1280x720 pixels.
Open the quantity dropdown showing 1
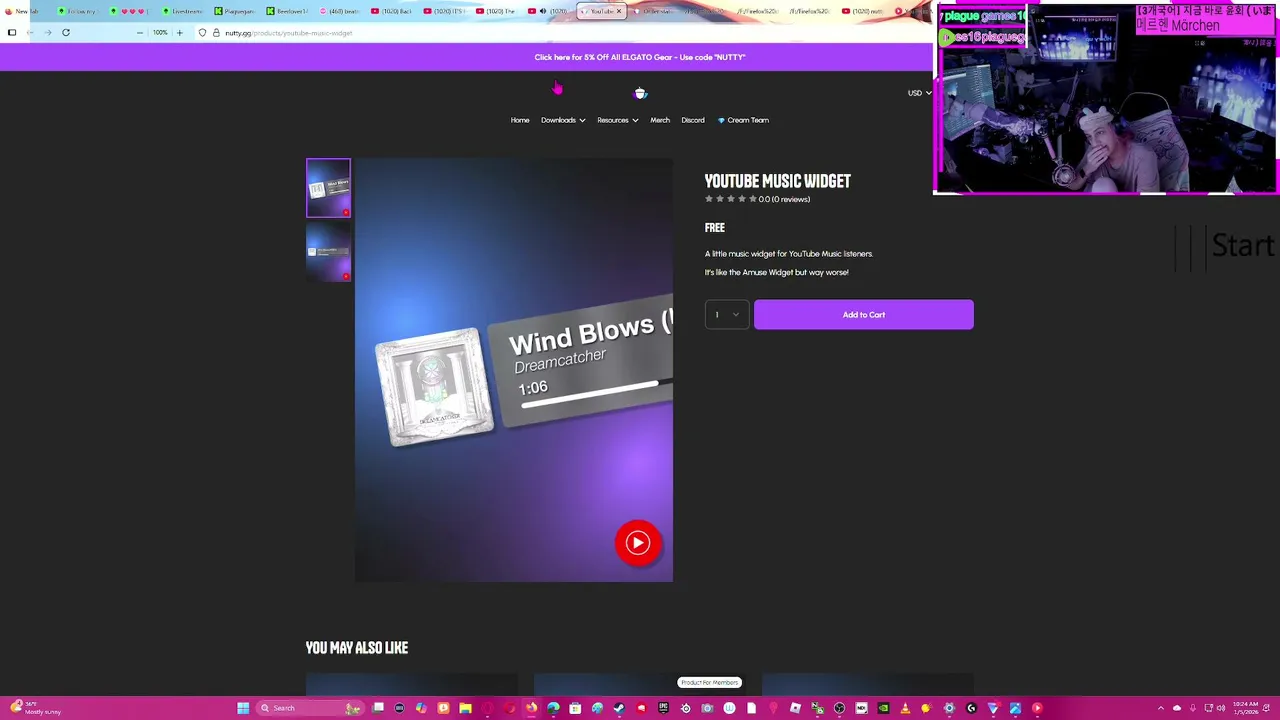click(727, 314)
